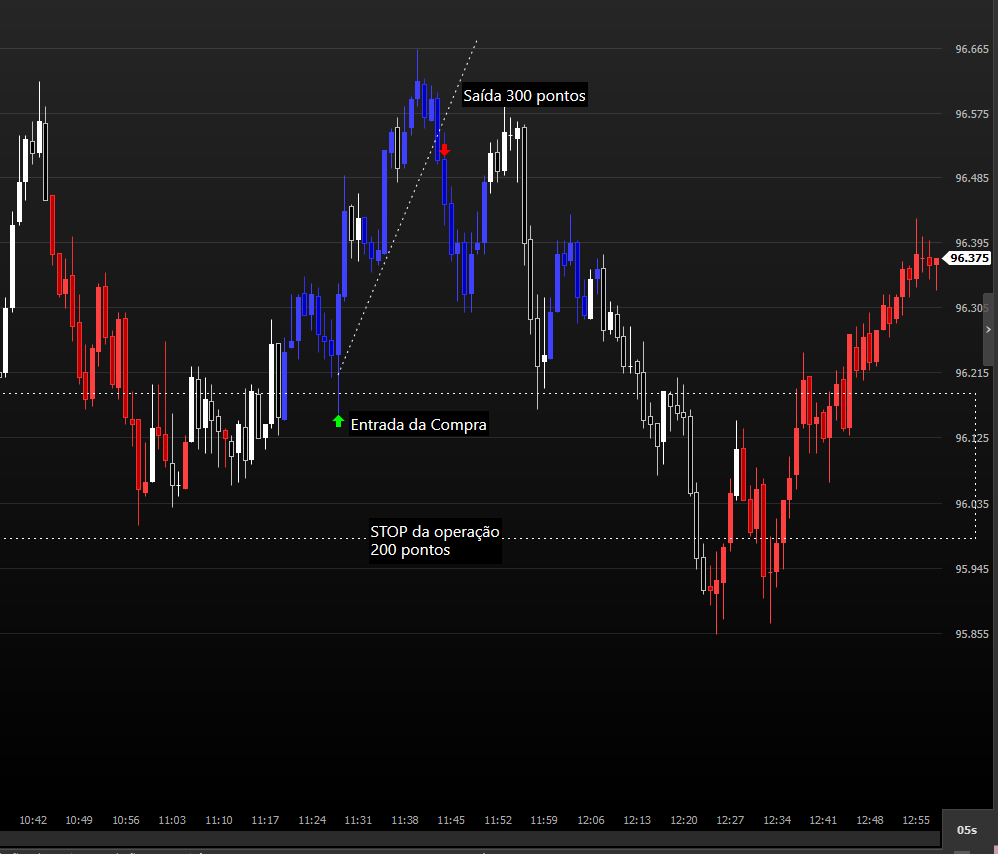998x854 pixels.
Task: Click the 10:42 time axis label
Action: point(33,820)
